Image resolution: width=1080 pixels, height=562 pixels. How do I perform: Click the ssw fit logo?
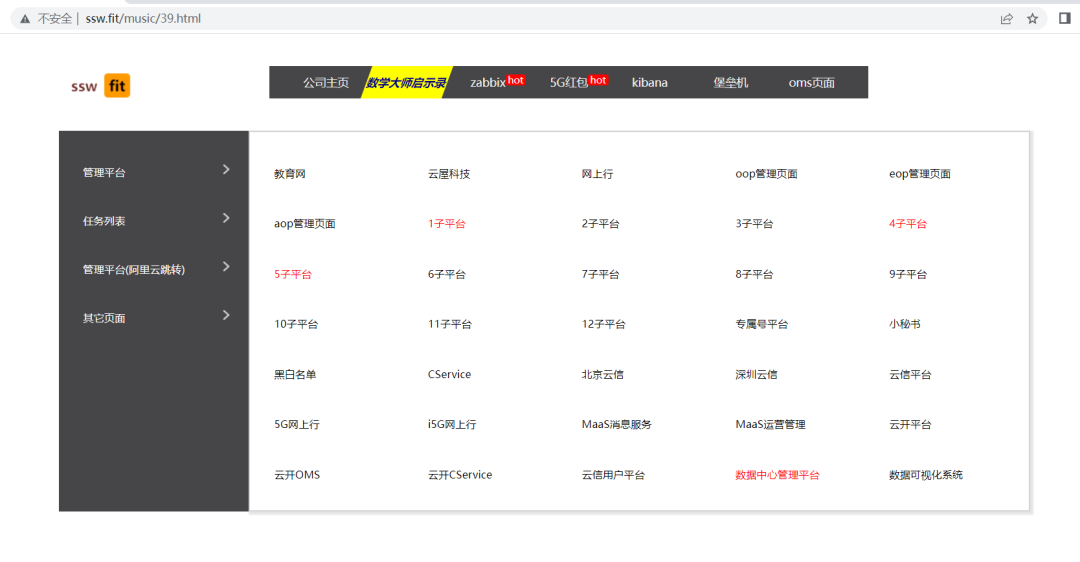[101, 85]
